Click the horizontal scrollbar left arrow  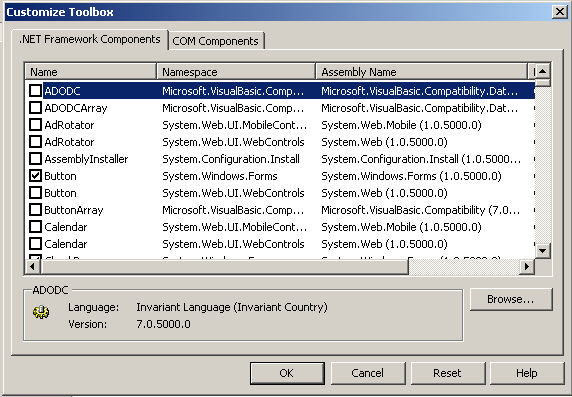(x=32, y=267)
